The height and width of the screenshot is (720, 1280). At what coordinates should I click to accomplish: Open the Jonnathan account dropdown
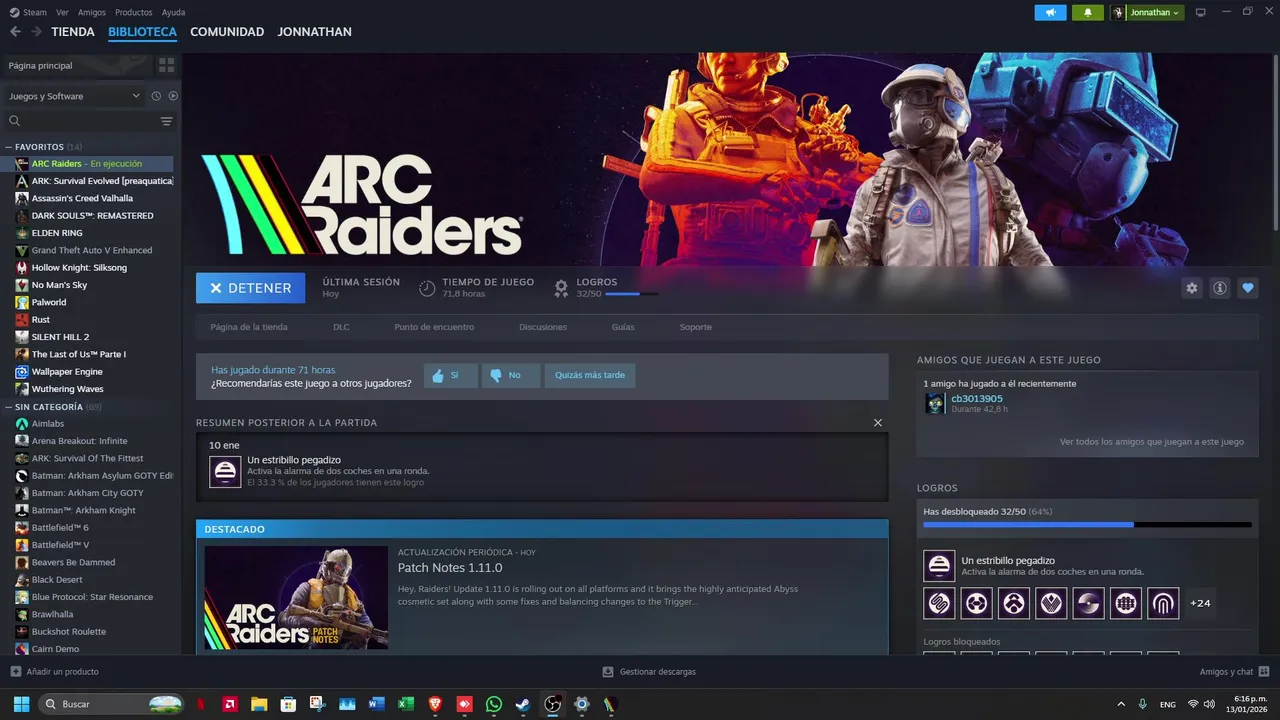pos(1148,12)
